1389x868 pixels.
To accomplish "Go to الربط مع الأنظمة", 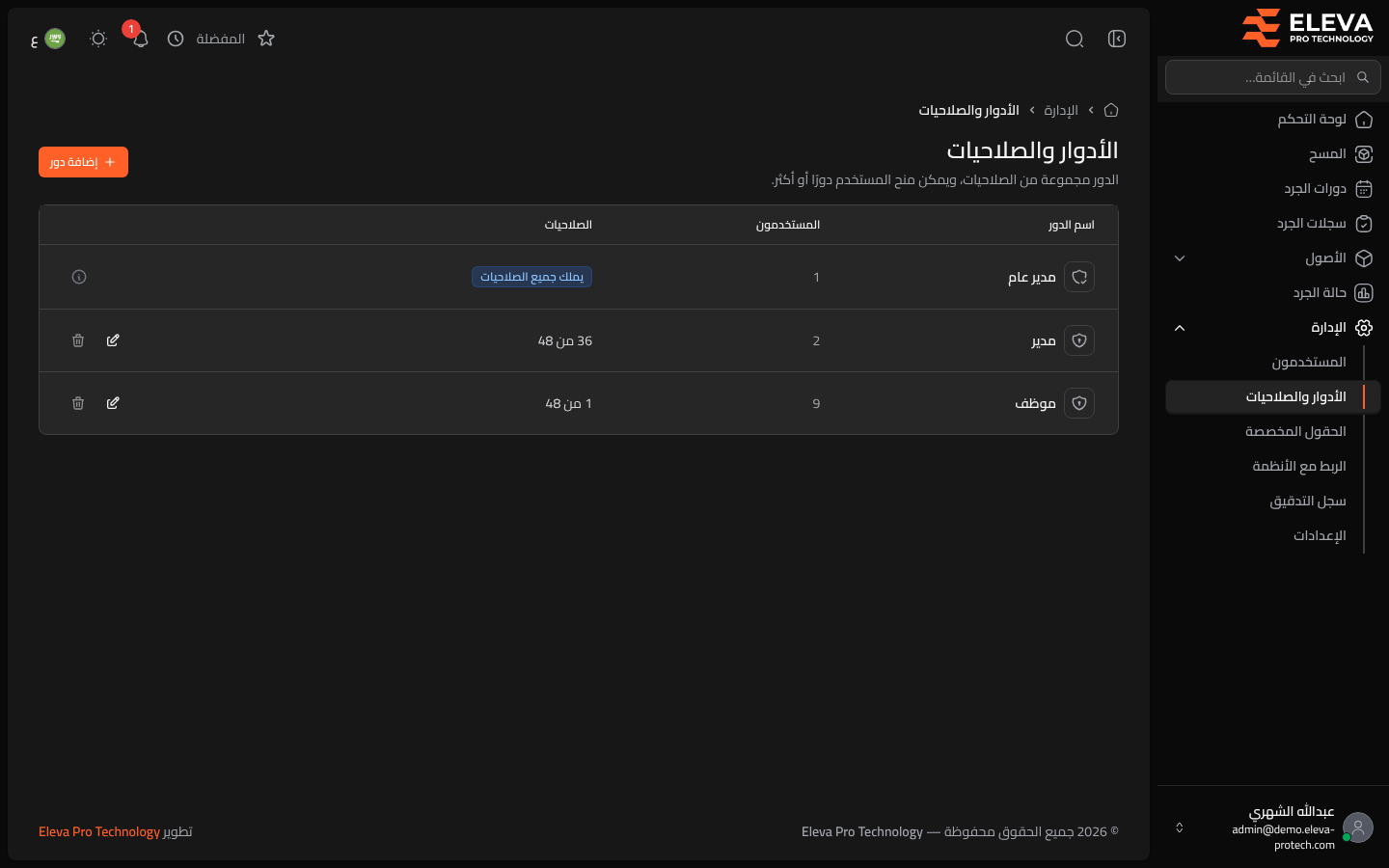I will 1273,467.
